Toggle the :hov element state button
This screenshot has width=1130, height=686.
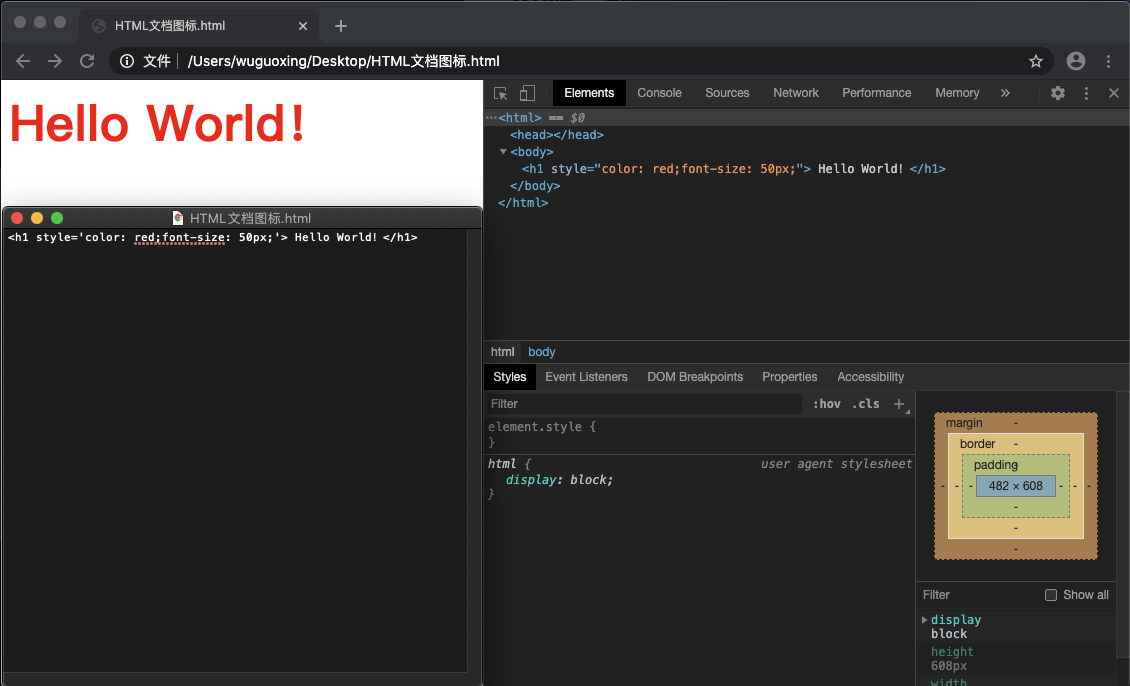(827, 404)
